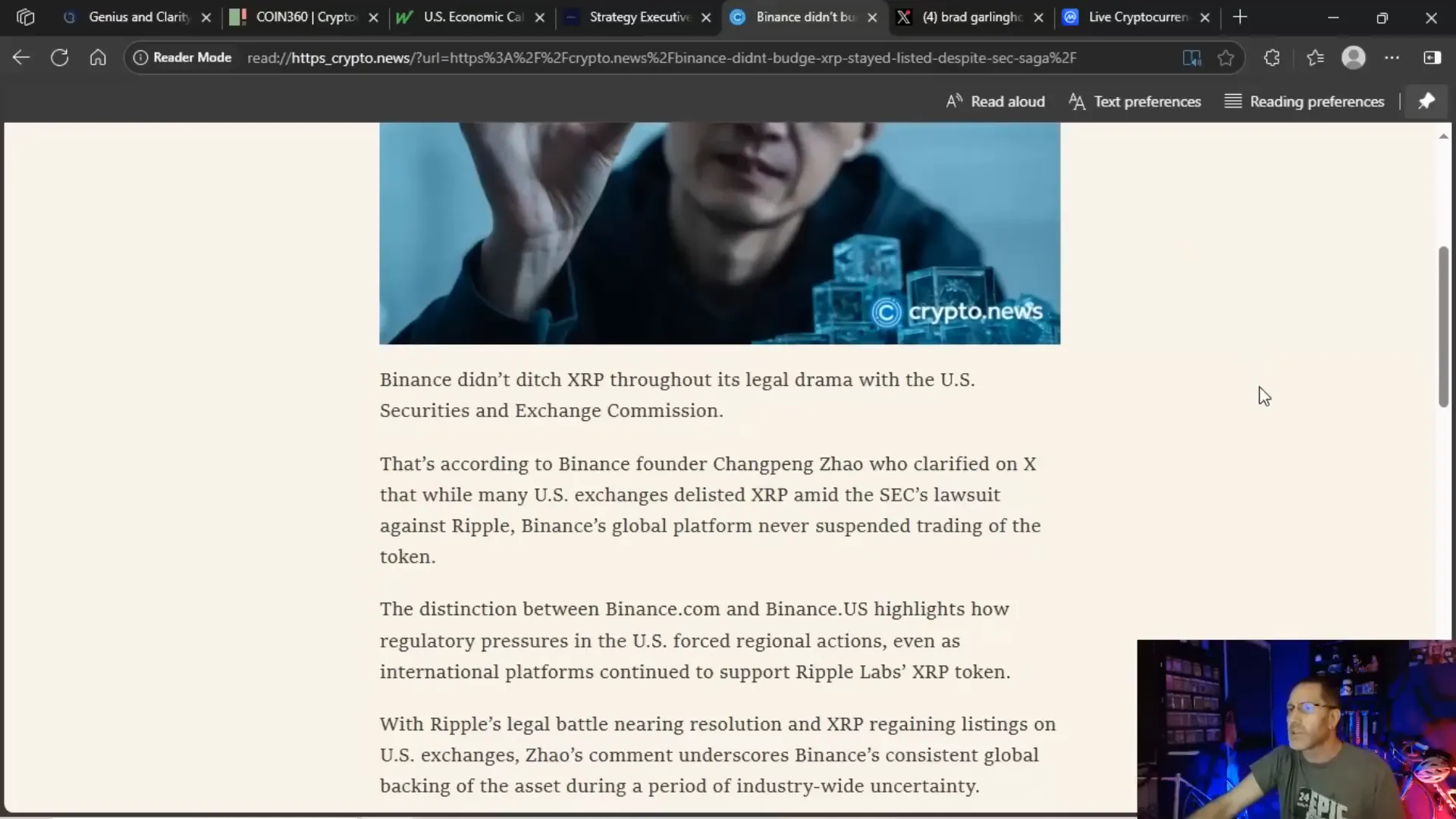Go back to the previous page

pyautogui.click(x=21, y=58)
